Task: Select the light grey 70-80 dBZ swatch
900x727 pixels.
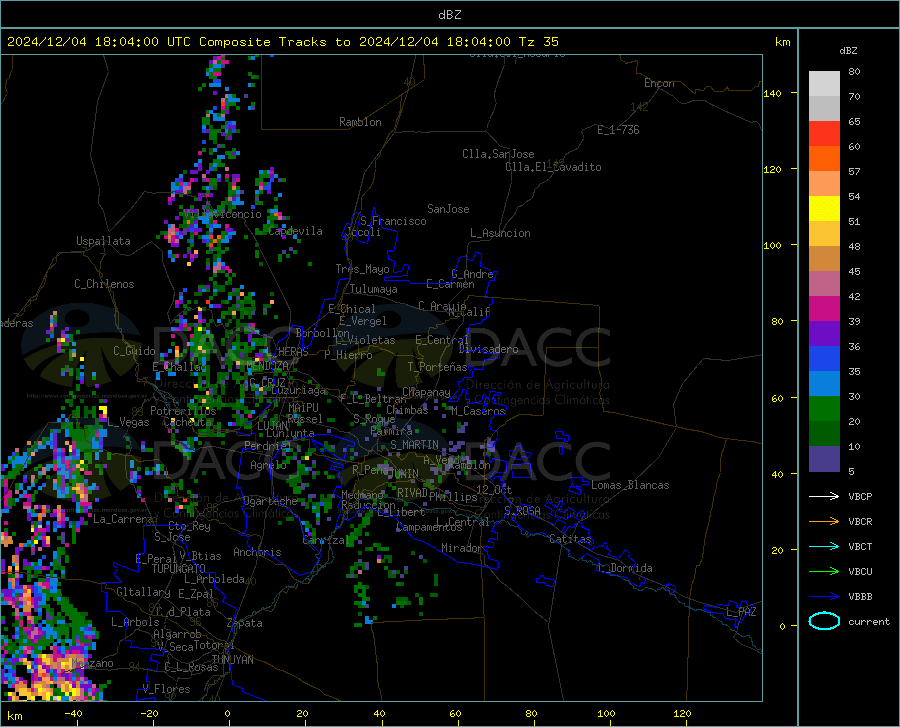Action: (824, 84)
